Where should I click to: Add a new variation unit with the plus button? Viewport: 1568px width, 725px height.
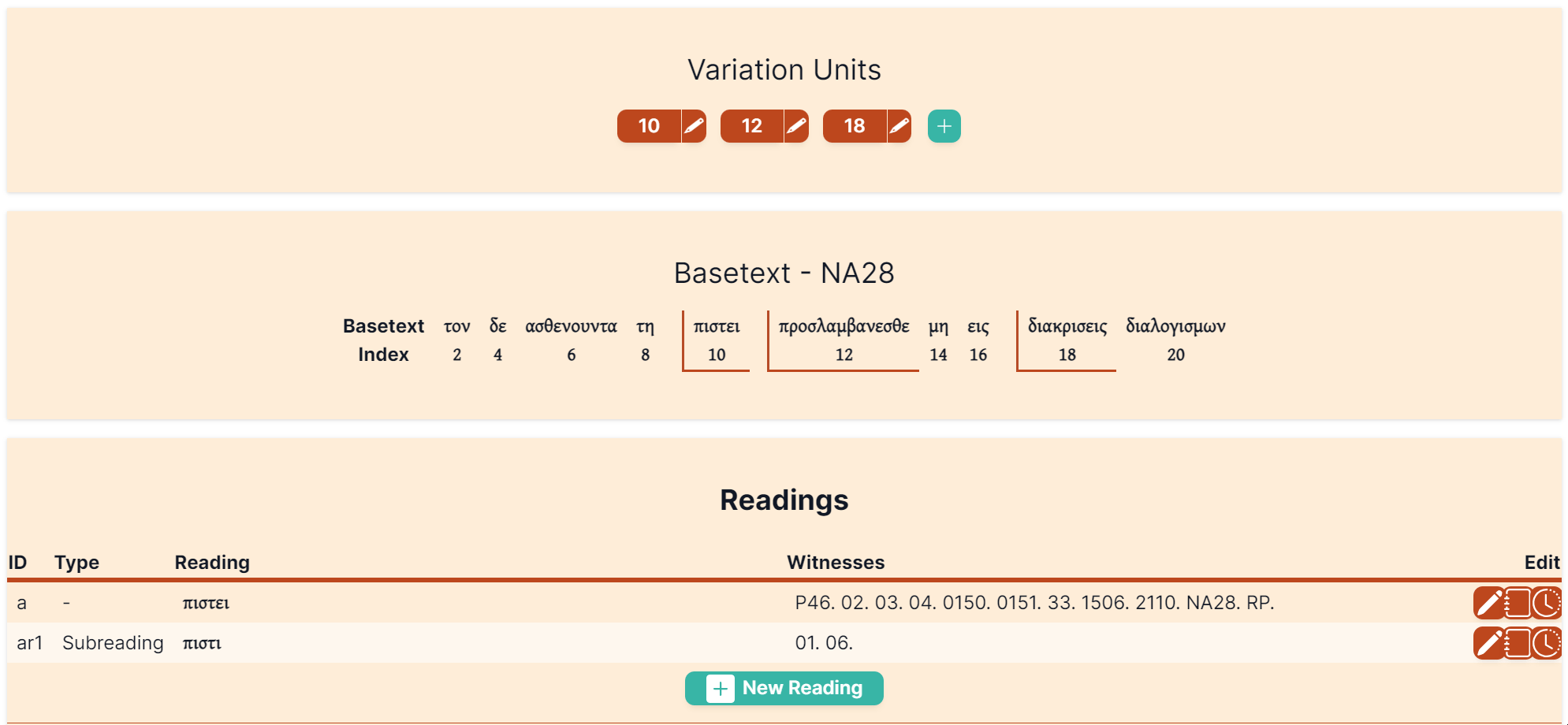944,126
